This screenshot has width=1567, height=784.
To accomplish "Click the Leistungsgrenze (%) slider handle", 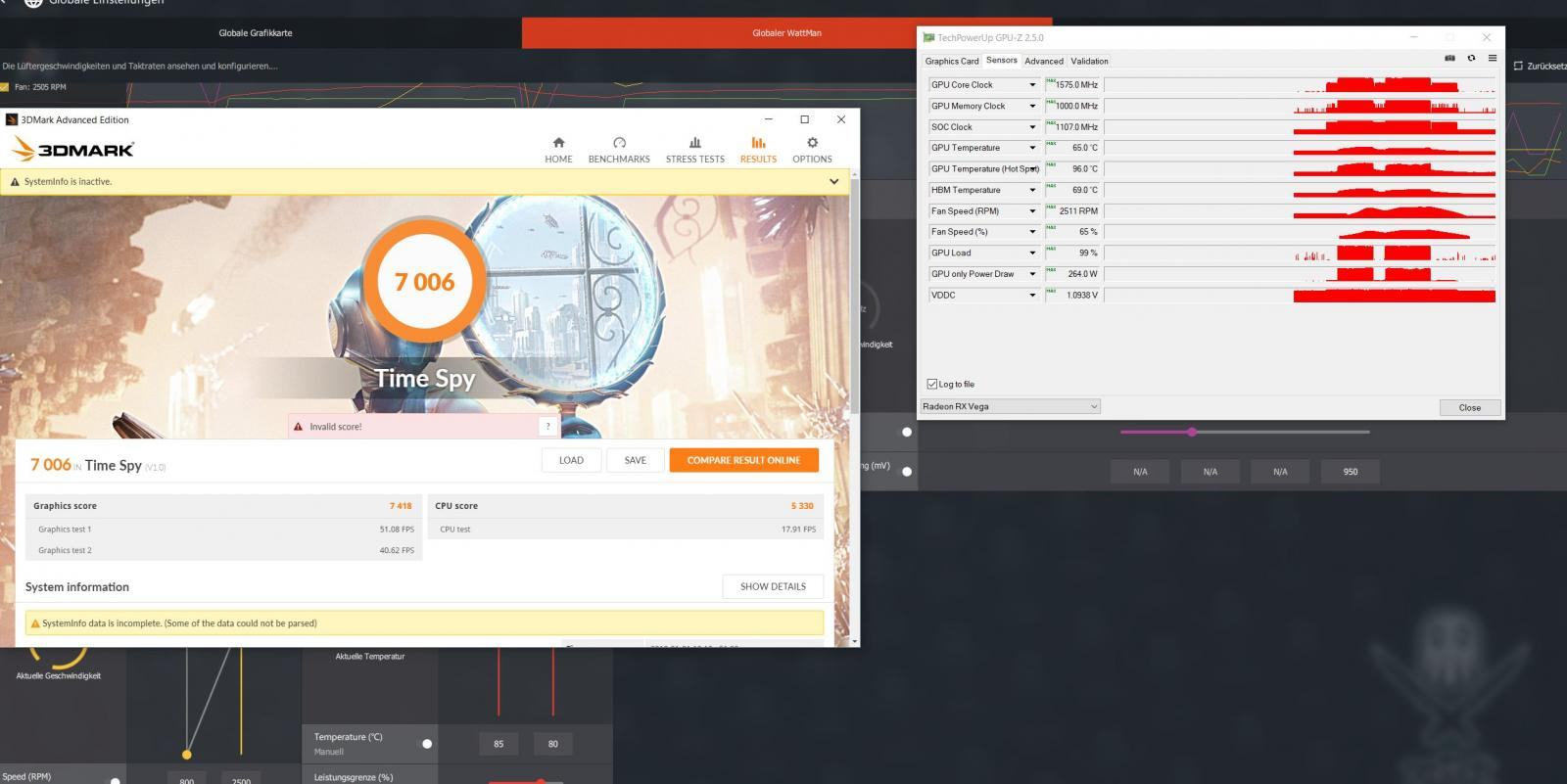I will pos(540,781).
